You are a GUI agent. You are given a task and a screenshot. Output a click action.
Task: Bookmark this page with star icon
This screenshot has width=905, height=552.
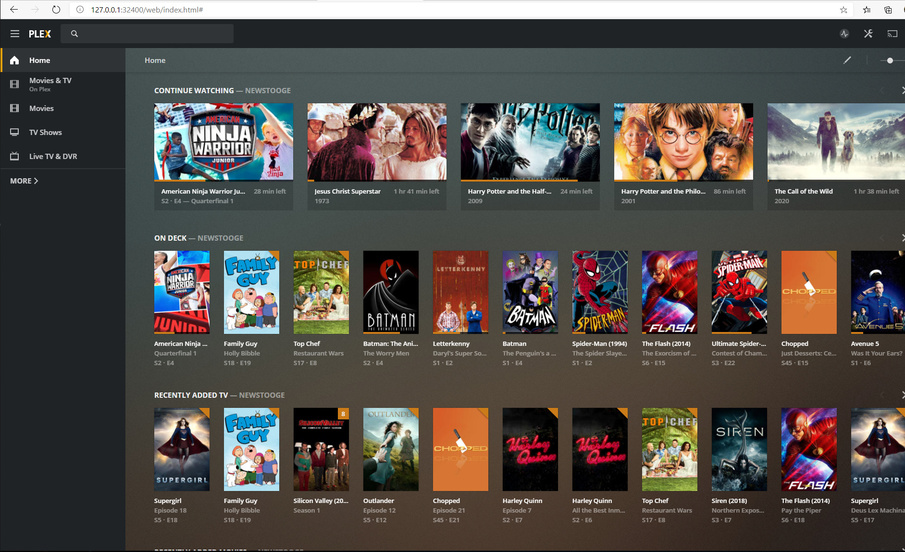(843, 10)
